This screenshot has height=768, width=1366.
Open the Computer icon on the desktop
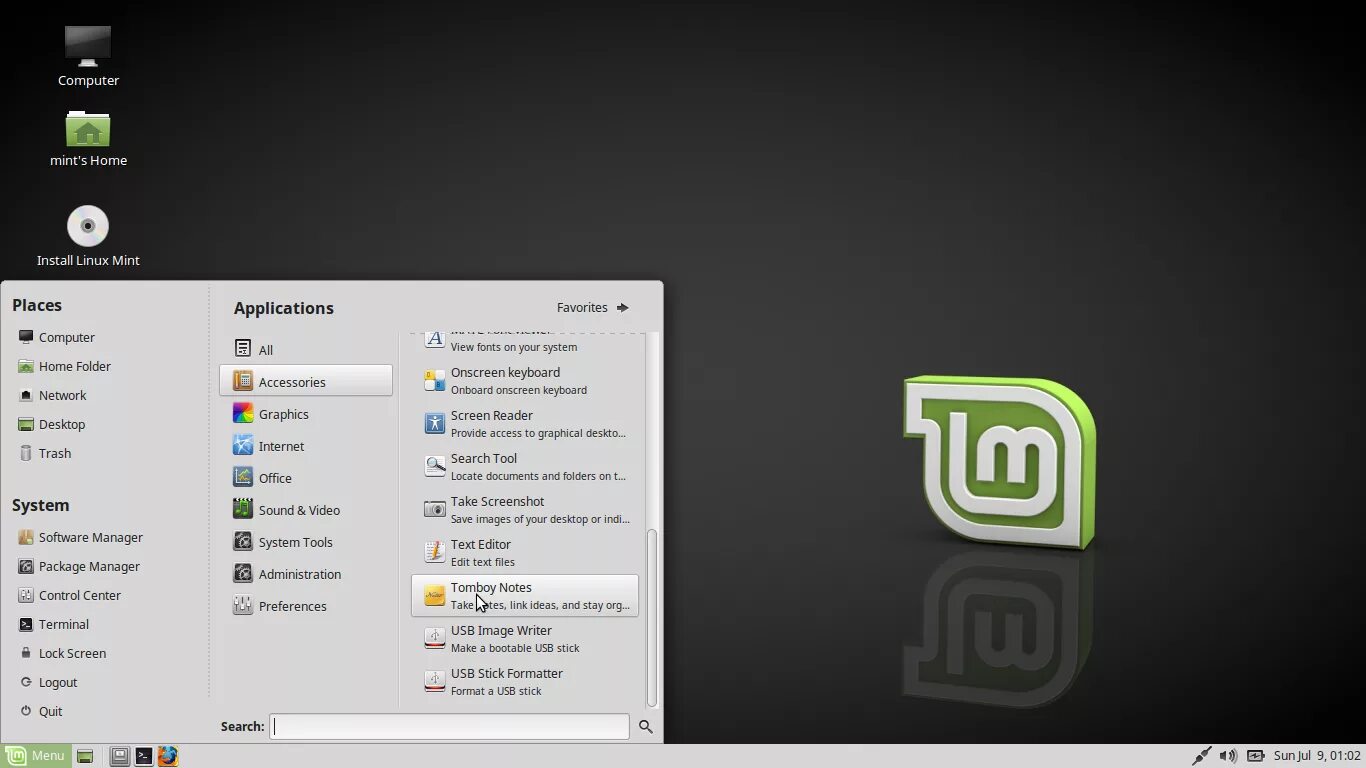tap(88, 56)
